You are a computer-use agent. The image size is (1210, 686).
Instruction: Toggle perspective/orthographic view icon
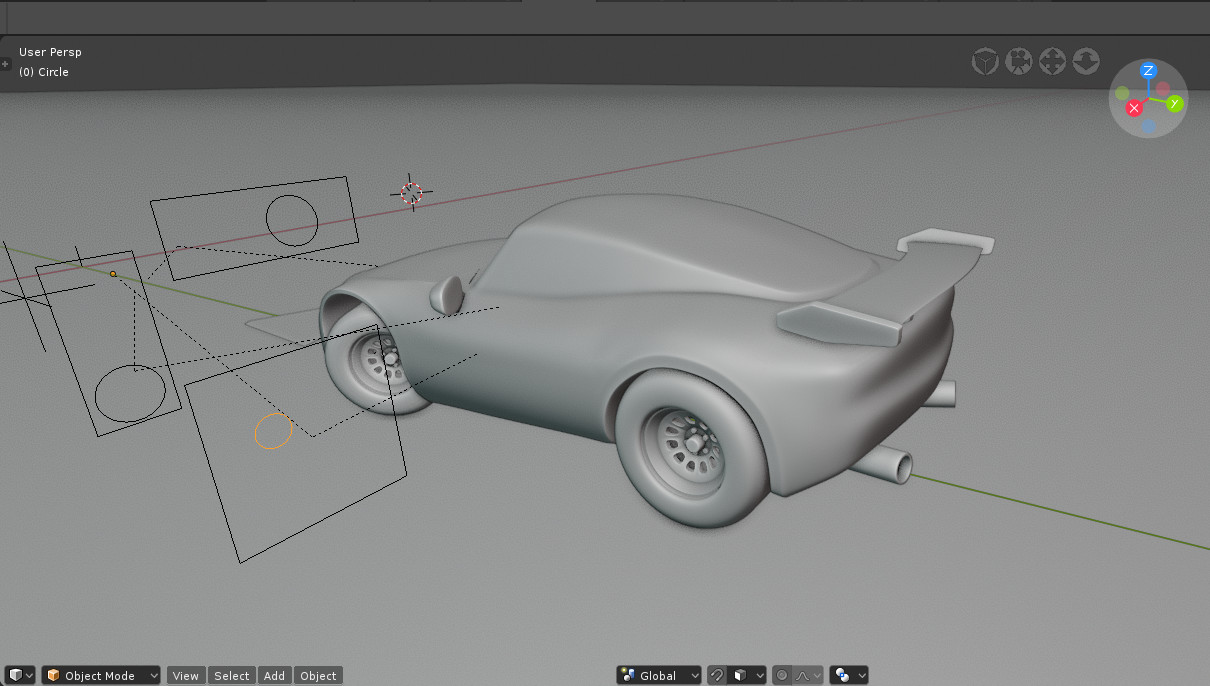tap(985, 62)
